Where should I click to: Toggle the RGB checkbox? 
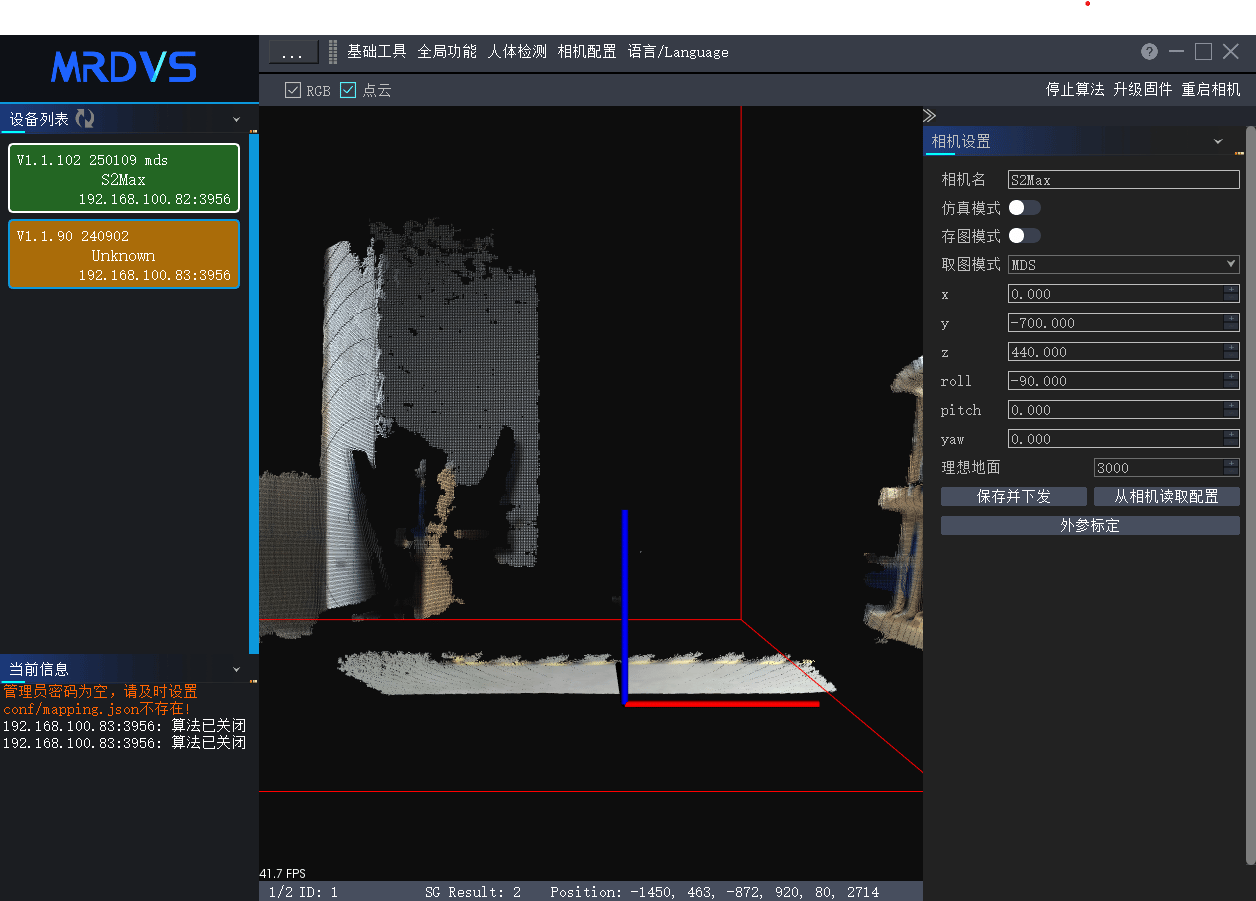point(293,90)
